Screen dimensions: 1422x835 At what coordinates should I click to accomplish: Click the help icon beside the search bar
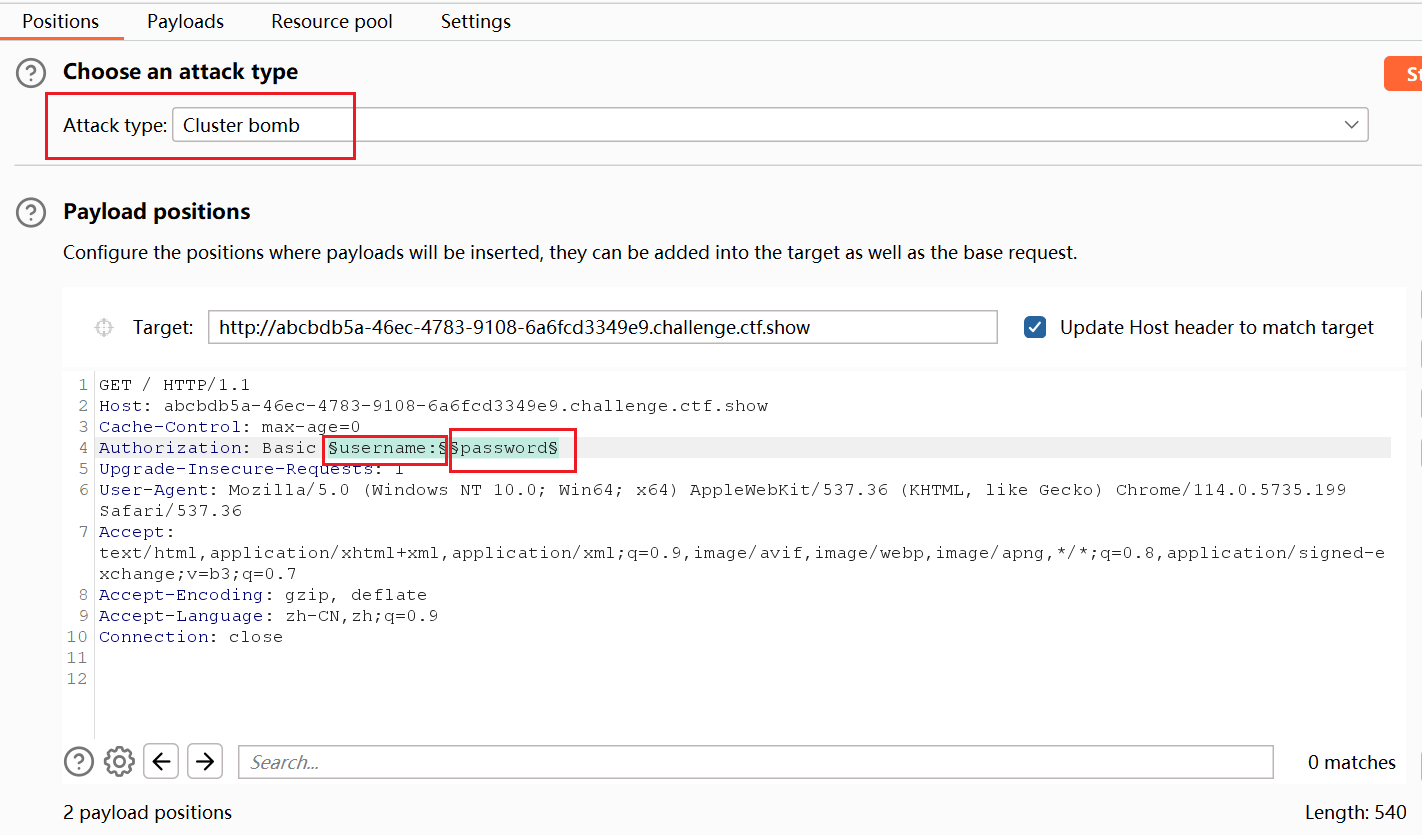tap(79, 762)
